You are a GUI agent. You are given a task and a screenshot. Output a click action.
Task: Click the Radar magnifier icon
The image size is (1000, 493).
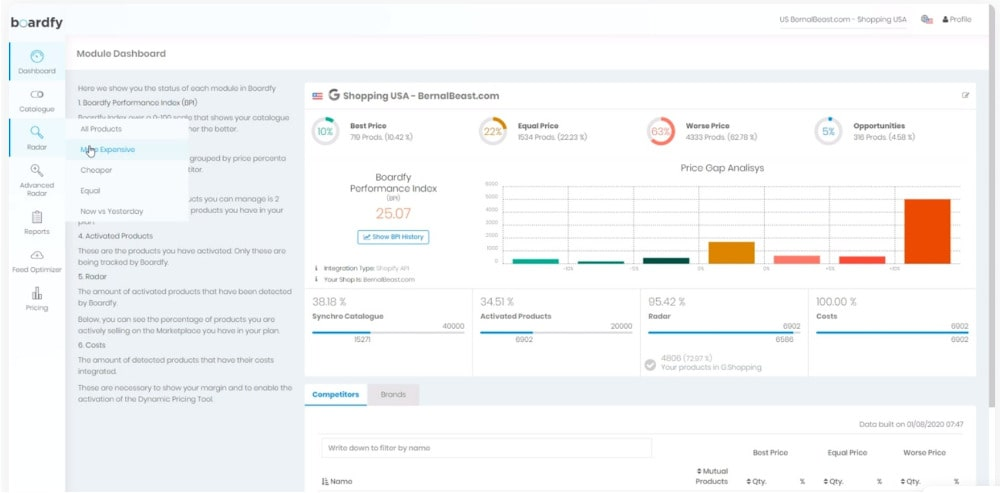[37, 132]
